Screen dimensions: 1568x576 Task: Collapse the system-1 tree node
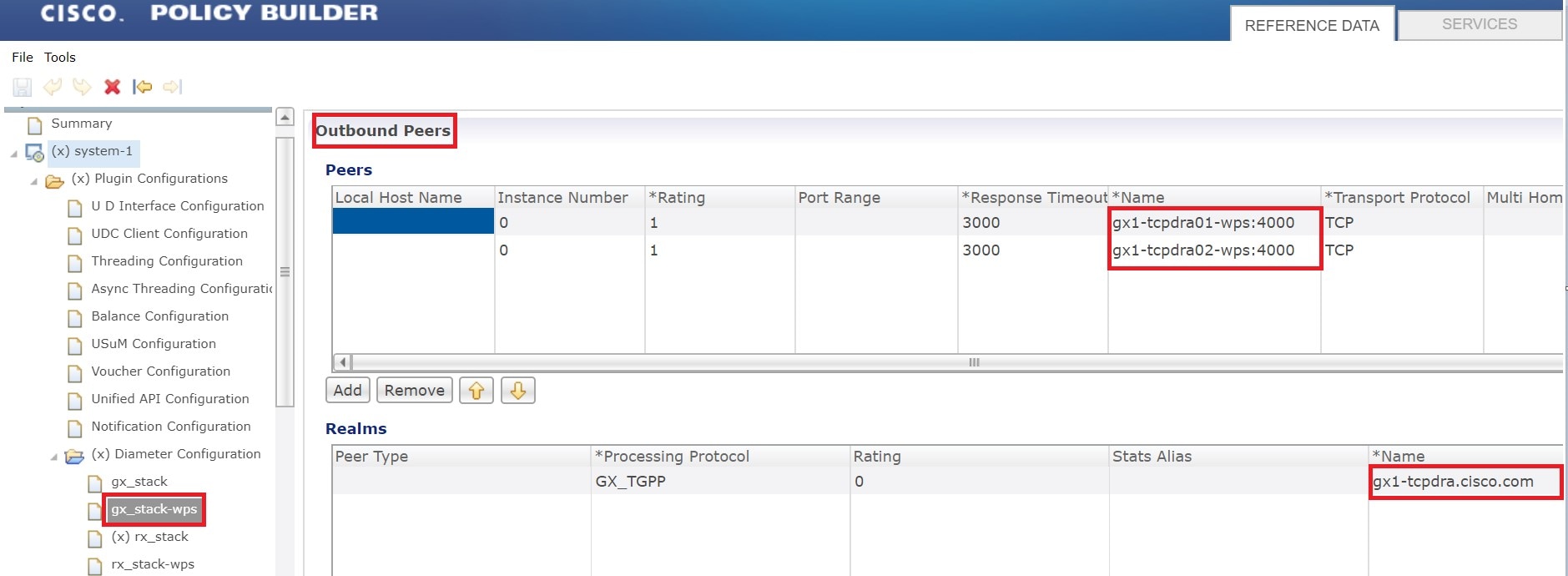coord(13,154)
